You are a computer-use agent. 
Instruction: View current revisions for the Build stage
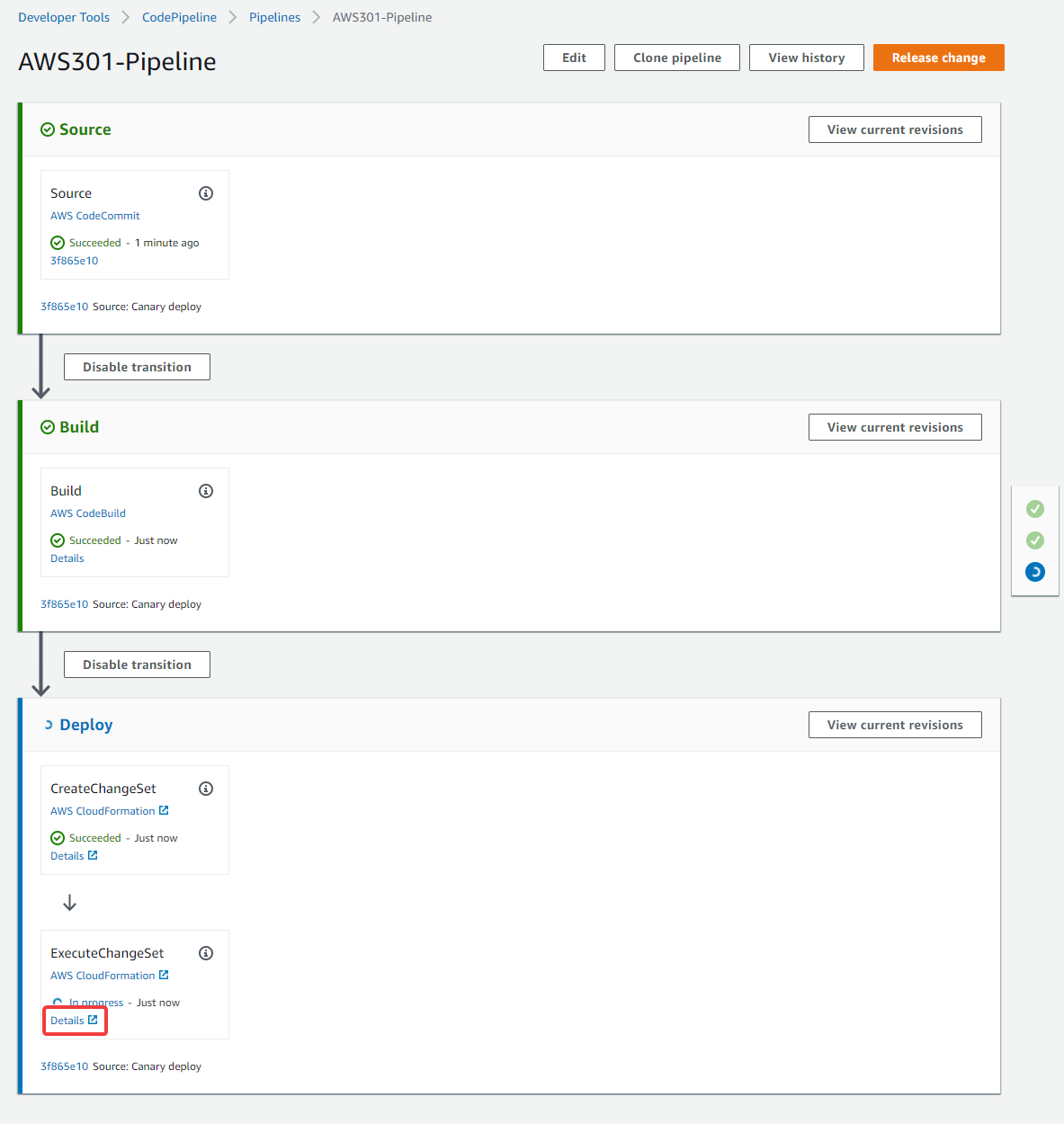tap(895, 427)
